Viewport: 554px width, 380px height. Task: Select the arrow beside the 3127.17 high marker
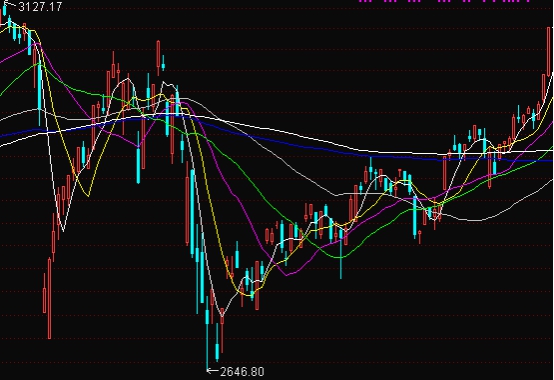[11, 5]
